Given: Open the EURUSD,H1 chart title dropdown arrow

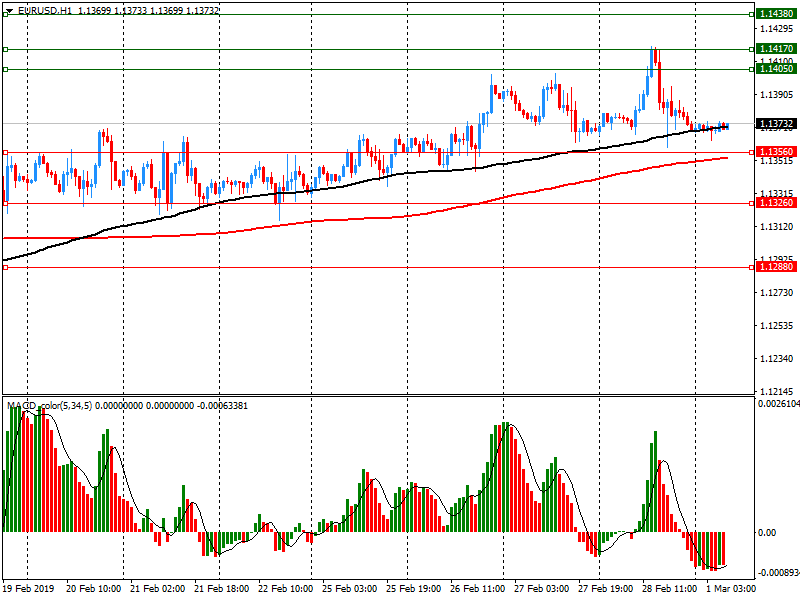Looking at the screenshot, I should tap(9, 9).
